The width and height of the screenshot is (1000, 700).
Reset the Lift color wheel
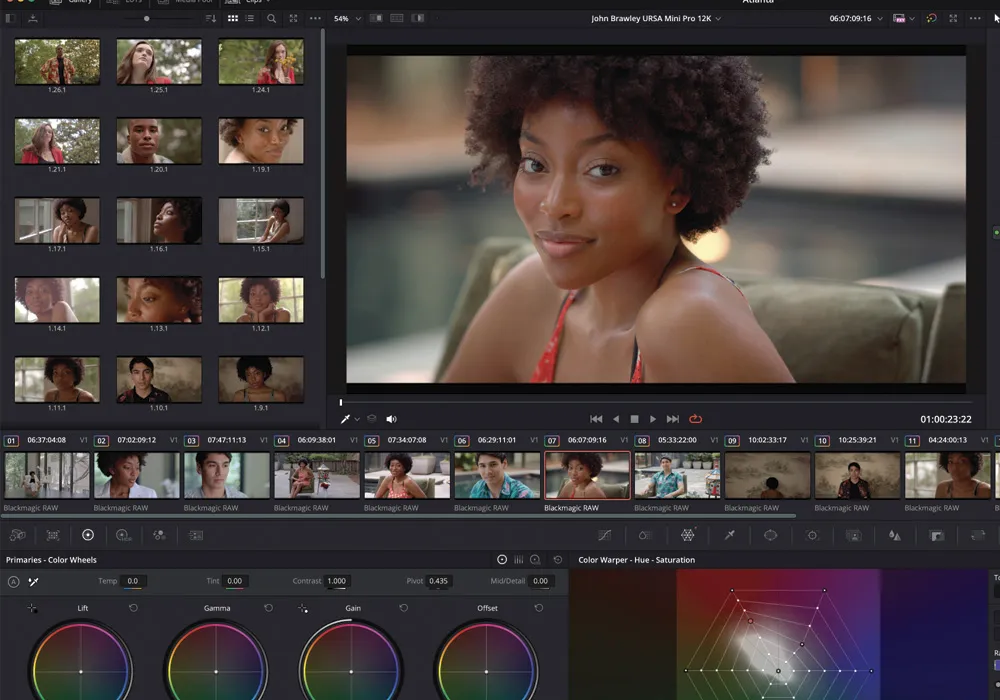[x=133, y=608]
